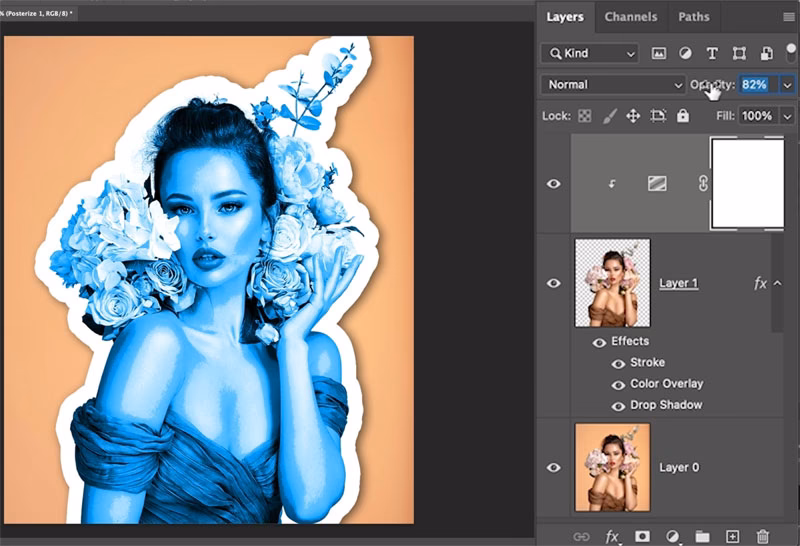
Task: Hide Layer 0 with its eye icon
Action: [x=553, y=467]
